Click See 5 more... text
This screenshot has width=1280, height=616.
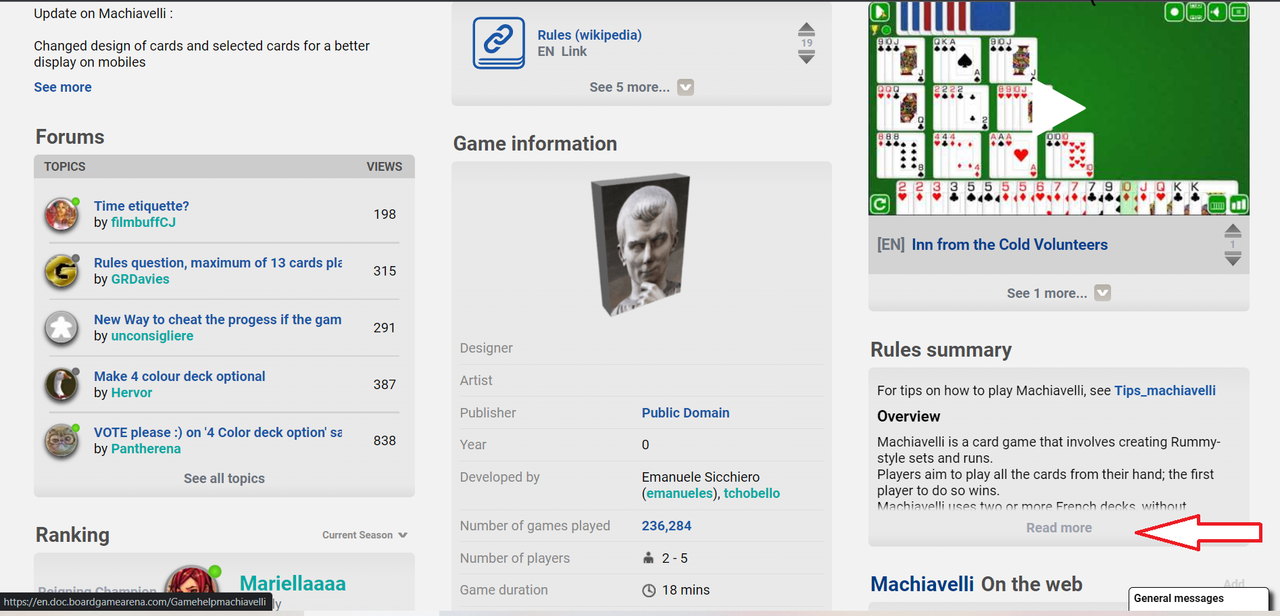pos(630,87)
